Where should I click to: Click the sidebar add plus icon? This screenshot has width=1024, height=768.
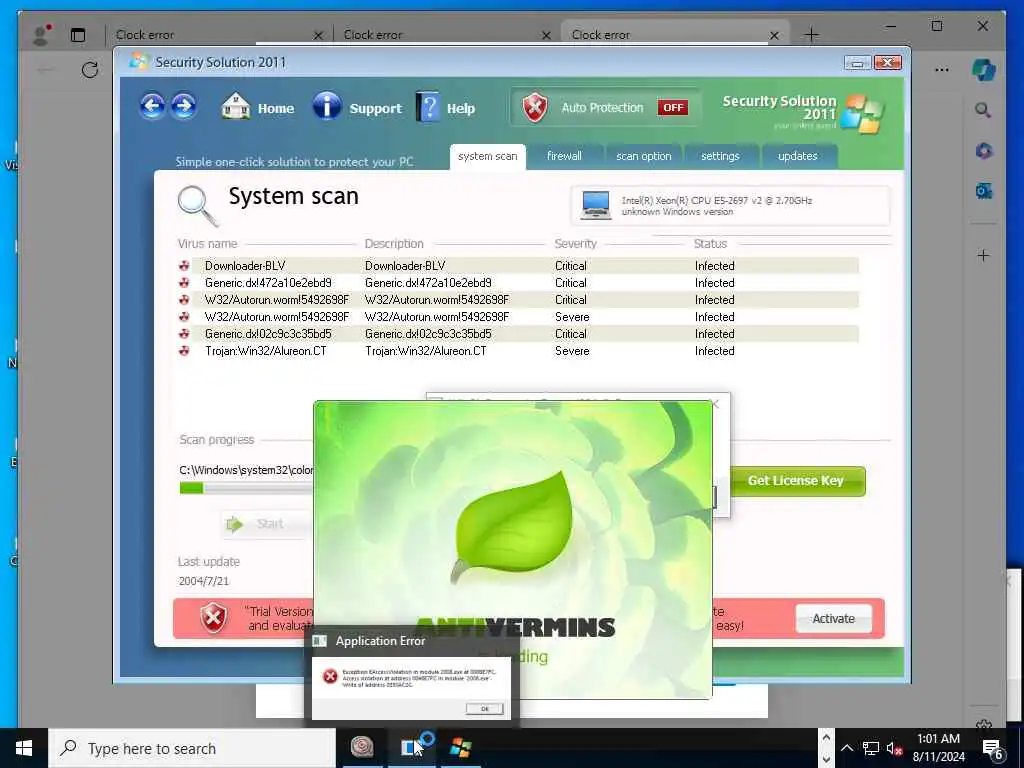(x=983, y=255)
